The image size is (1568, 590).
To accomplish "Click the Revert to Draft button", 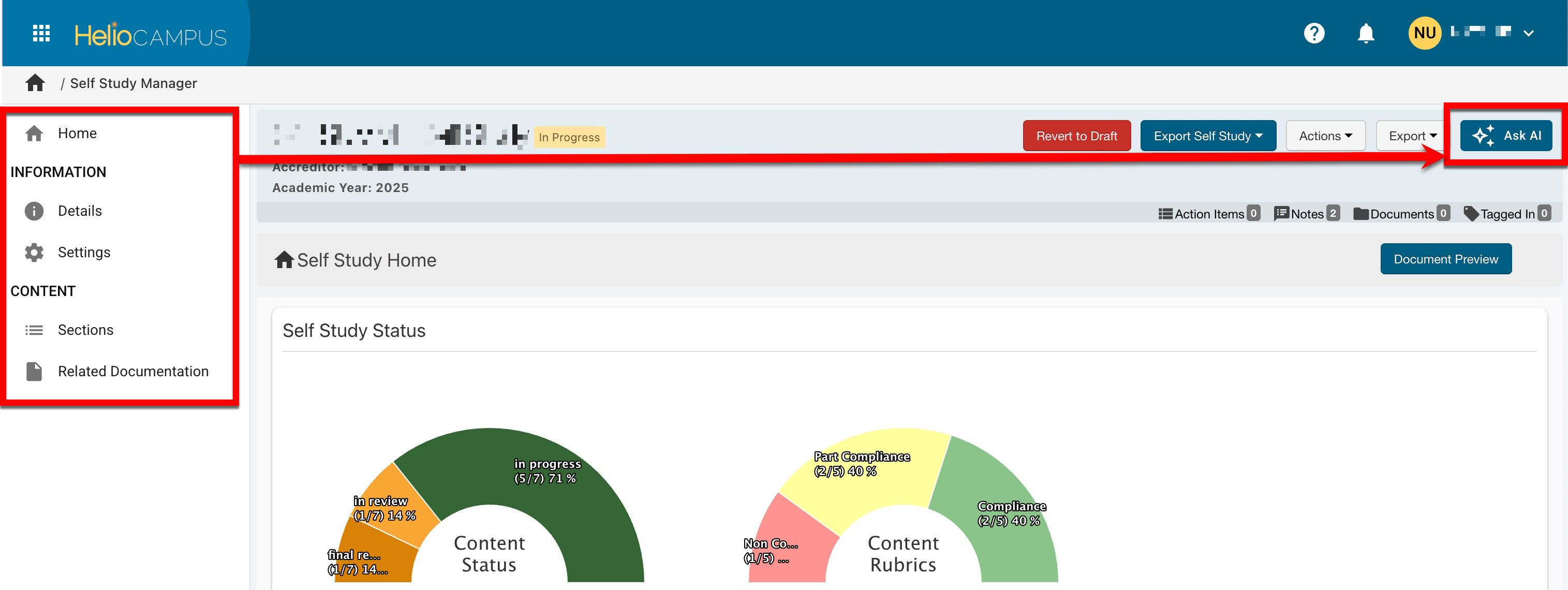I will point(1076,136).
